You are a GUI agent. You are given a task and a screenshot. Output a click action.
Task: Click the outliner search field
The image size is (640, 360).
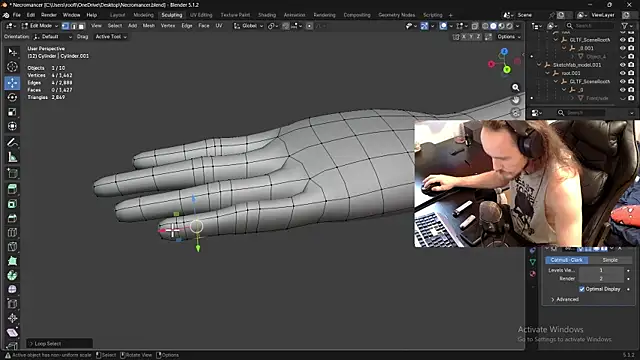(x=589, y=26)
